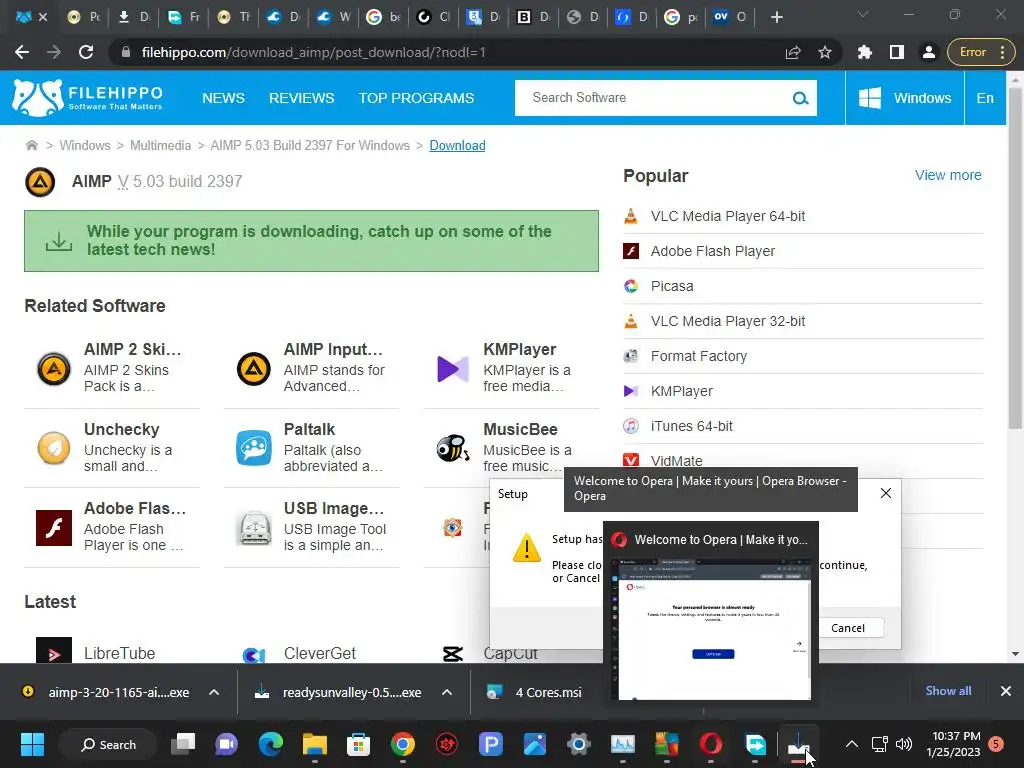
Task: Show hidden system tray icons
Action: (852, 744)
